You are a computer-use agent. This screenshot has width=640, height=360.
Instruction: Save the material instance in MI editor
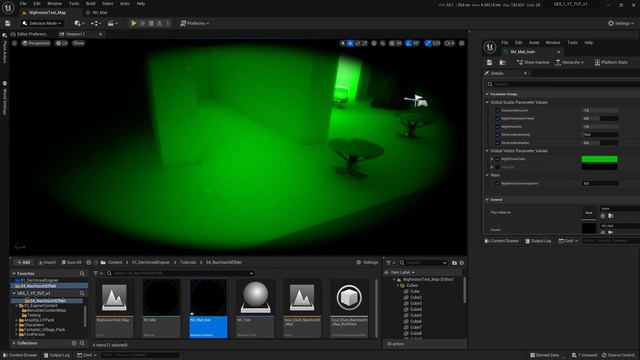[489, 62]
